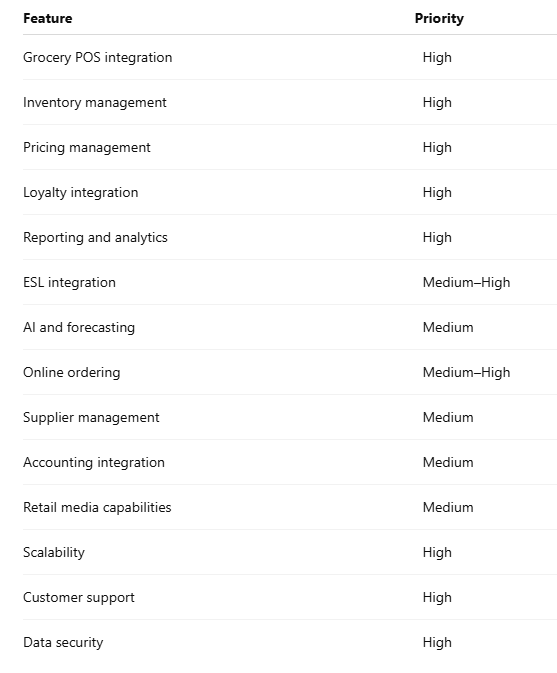Click Pricing management text
557x673 pixels.
click(87, 148)
